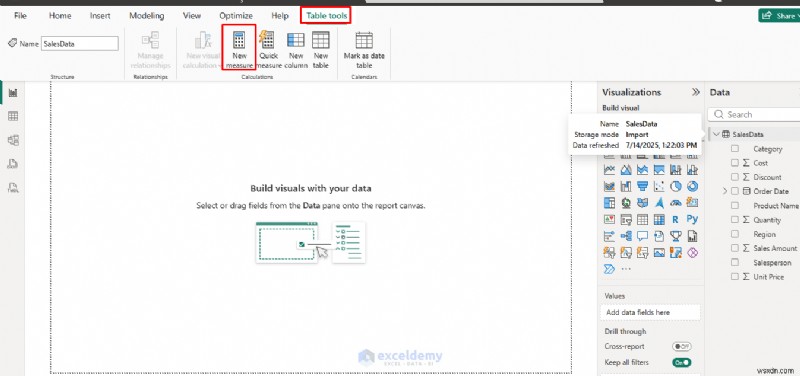The image size is (800, 376).
Task: Open more visuals ellipsis menu
Action: click(x=626, y=269)
